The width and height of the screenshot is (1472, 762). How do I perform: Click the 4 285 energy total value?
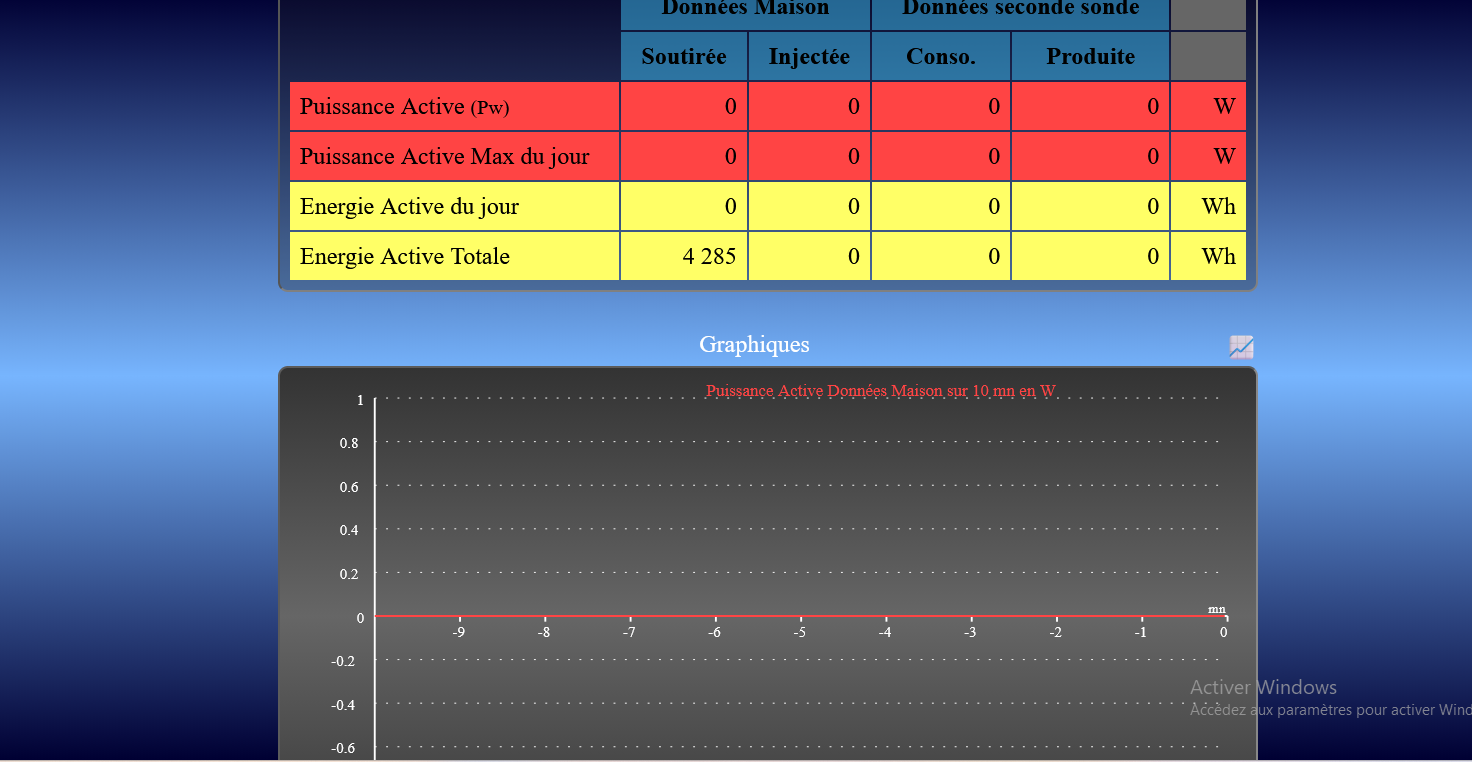(709, 257)
